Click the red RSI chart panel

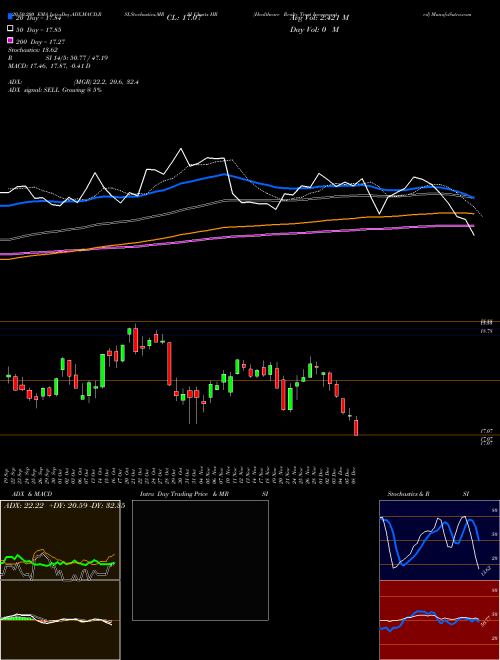pyautogui.click(x=439, y=620)
